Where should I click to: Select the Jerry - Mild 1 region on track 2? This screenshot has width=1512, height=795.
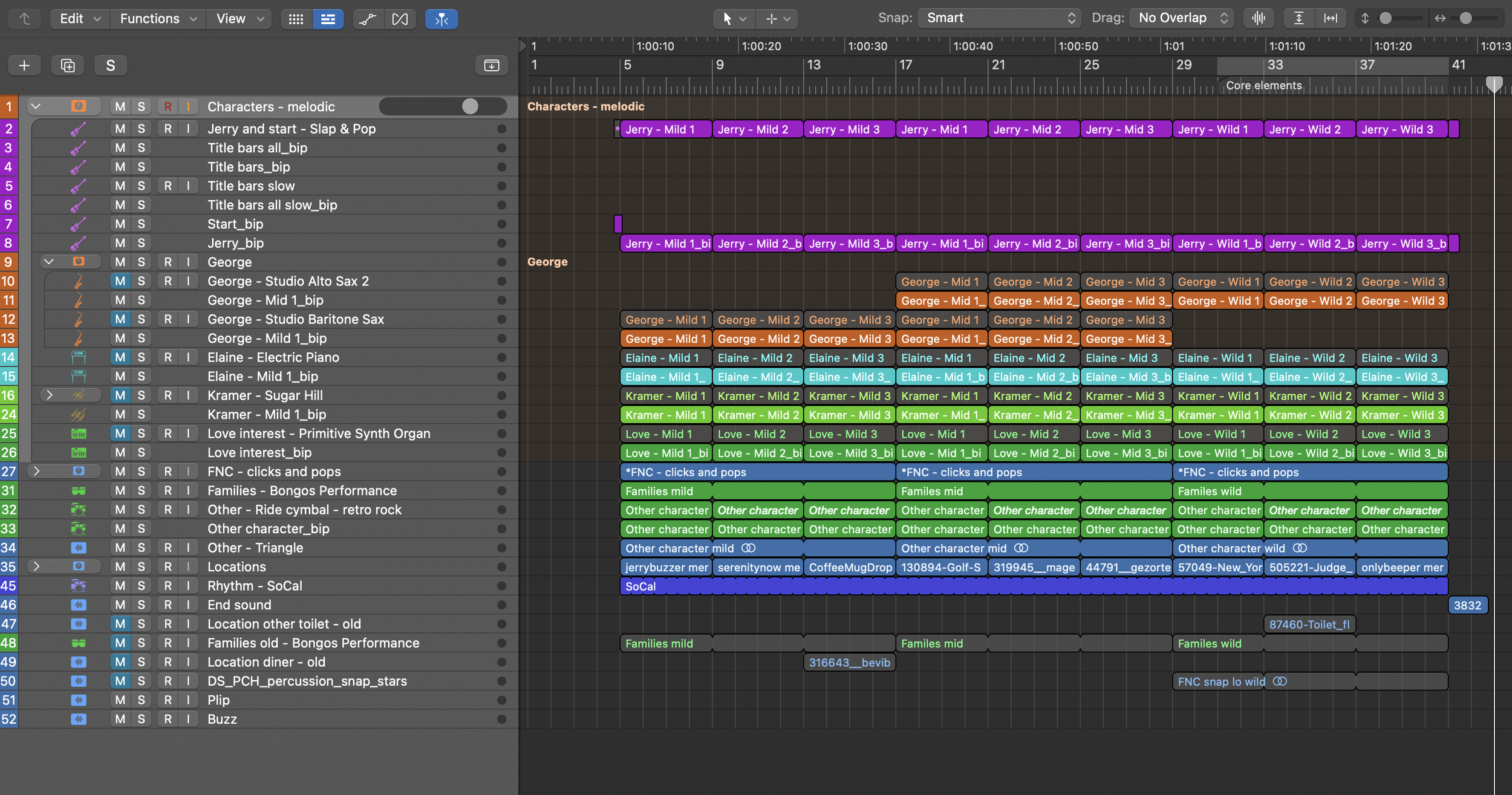[x=666, y=129]
